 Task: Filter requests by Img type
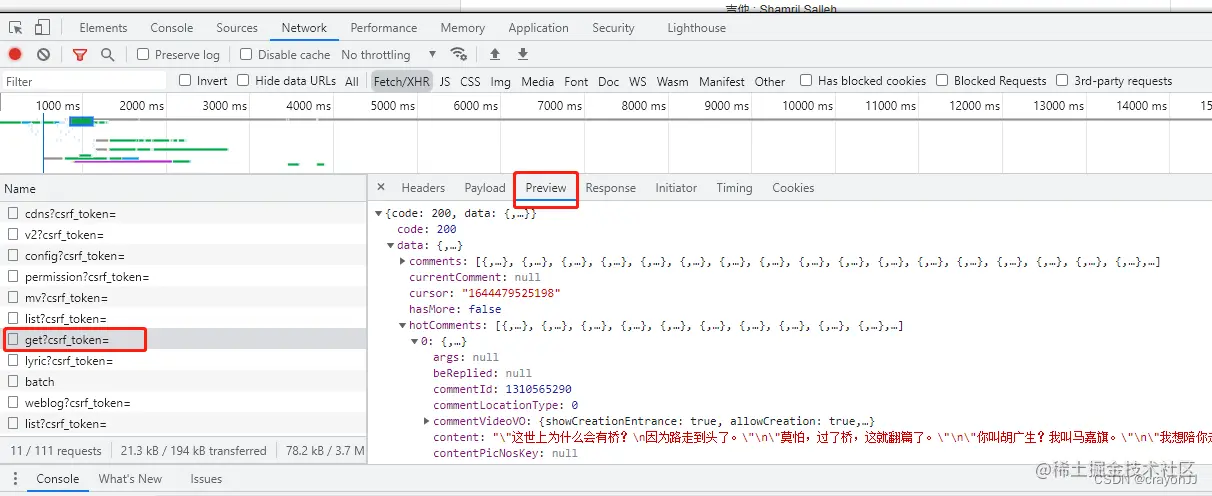coord(501,81)
